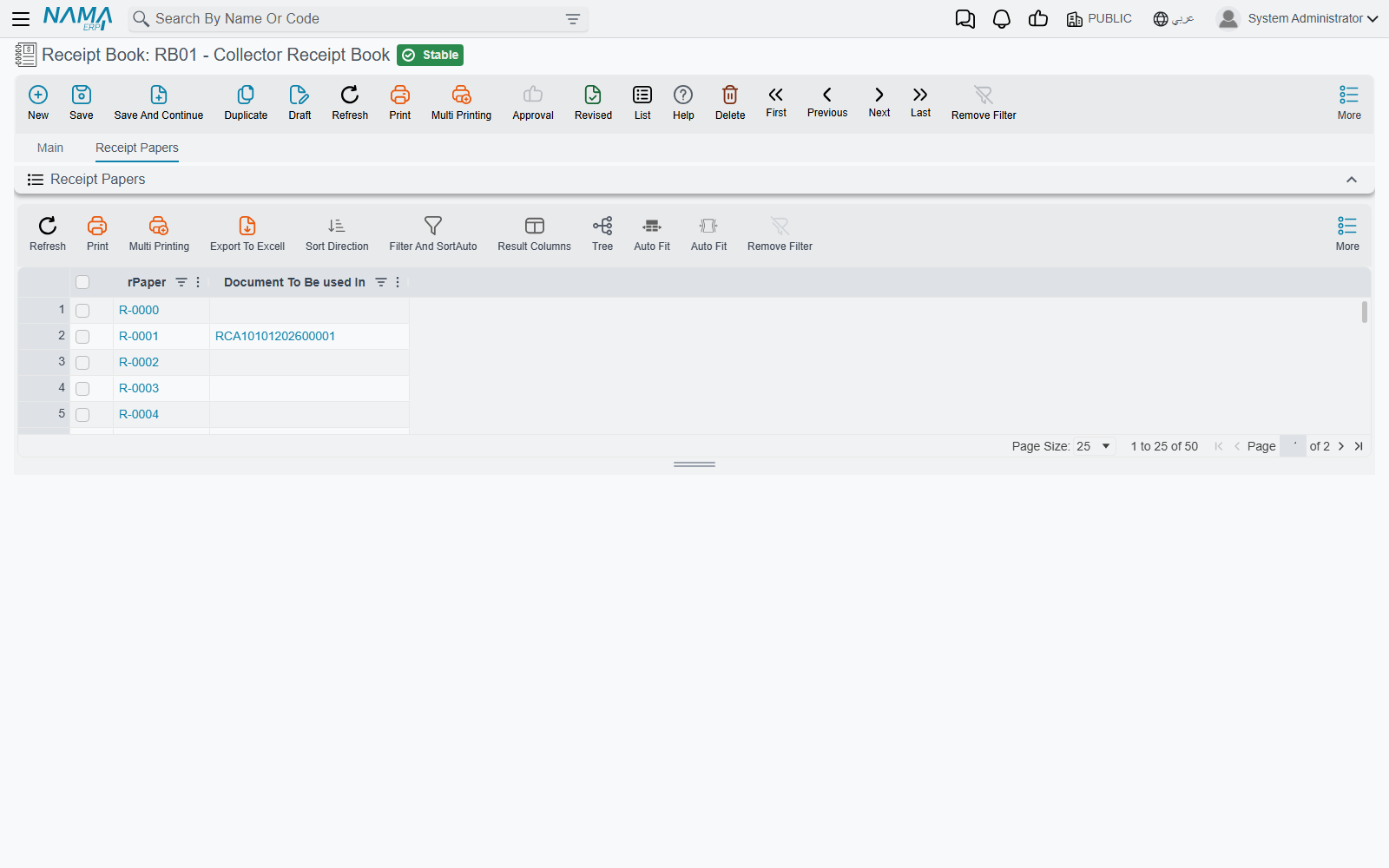The height and width of the screenshot is (868, 1389).
Task: Create a New receipt book record
Action: coord(38,102)
